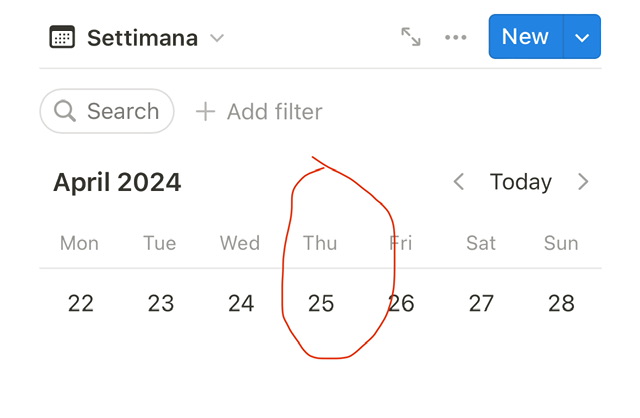Expand the New button dropdown arrow
The height and width of the screenshot is (418, 640).
pyautogui.click(x=582, y=38)
